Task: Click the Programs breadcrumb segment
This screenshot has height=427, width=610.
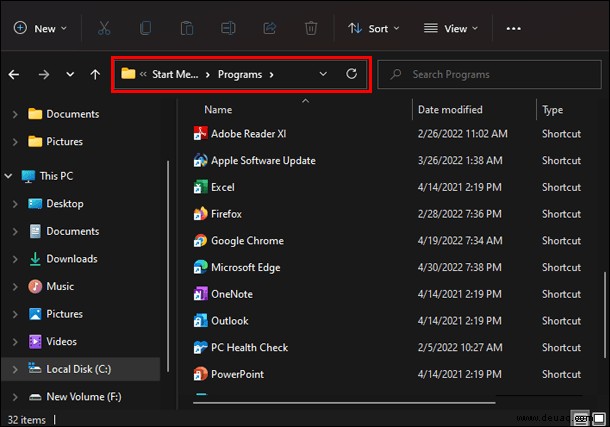Action: (240, 74)
